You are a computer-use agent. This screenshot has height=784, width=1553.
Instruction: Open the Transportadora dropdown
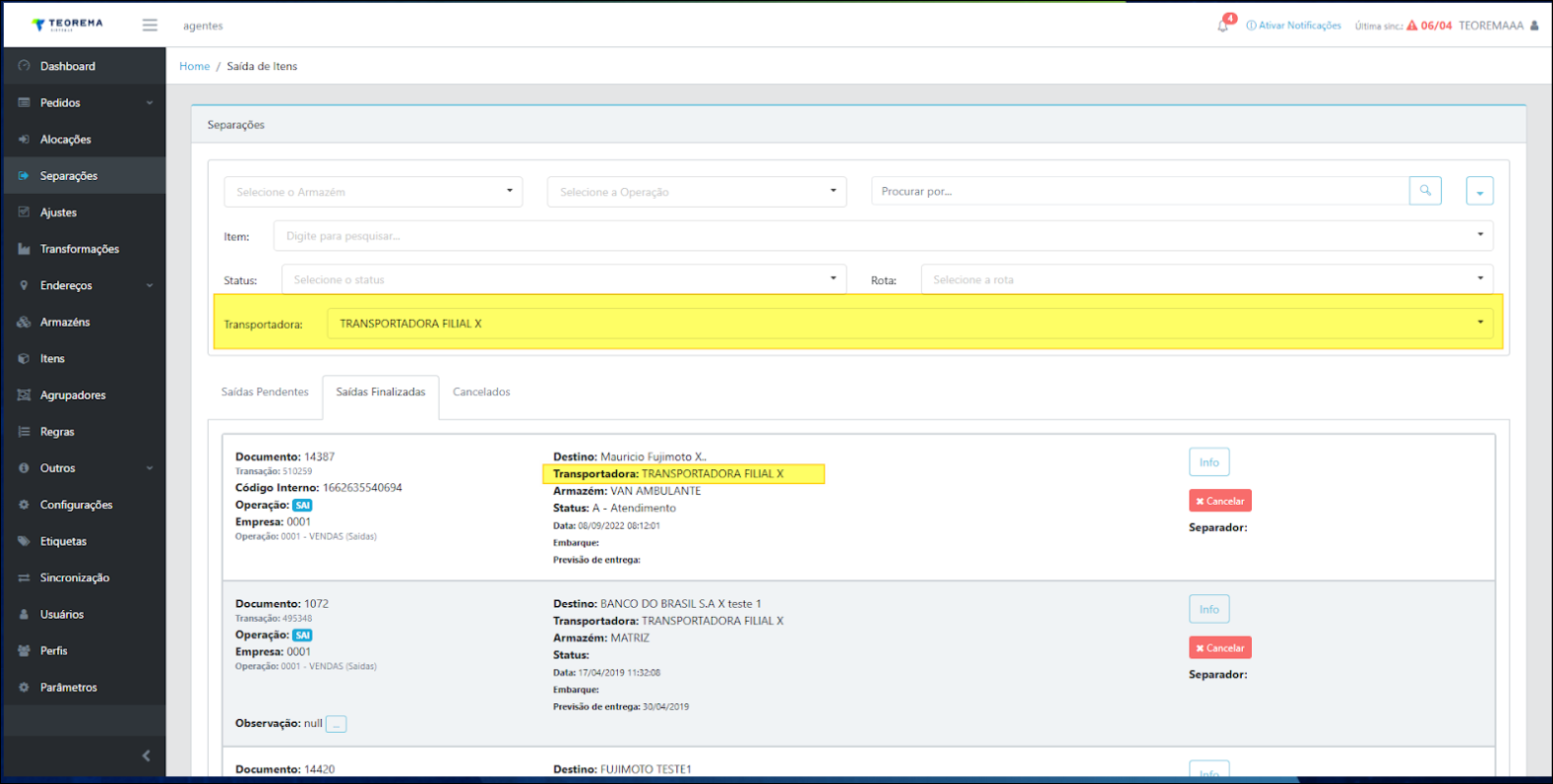click(909, 324)
